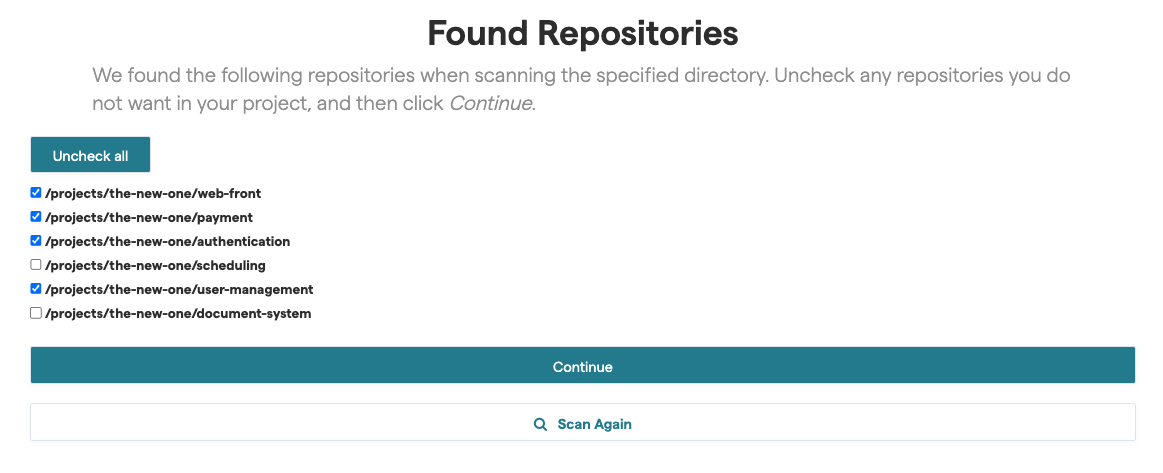
Task: Untick the authentication repository checkbox
Action: (x=36, y=241)
